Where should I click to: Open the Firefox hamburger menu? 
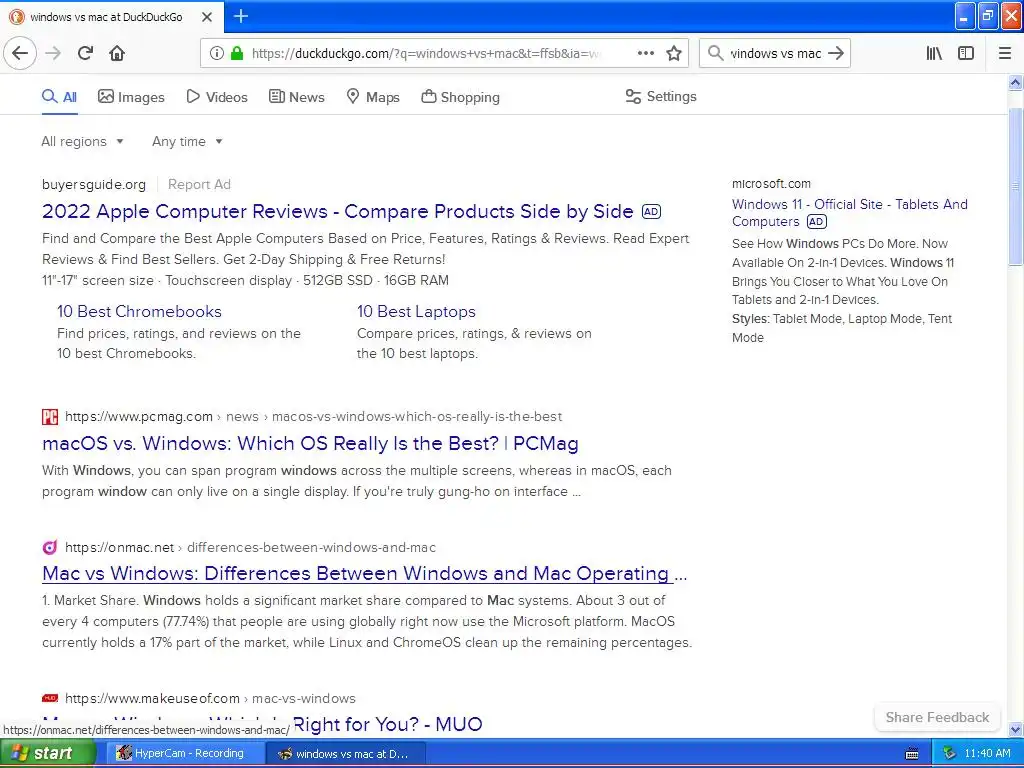pos(1005,53)
